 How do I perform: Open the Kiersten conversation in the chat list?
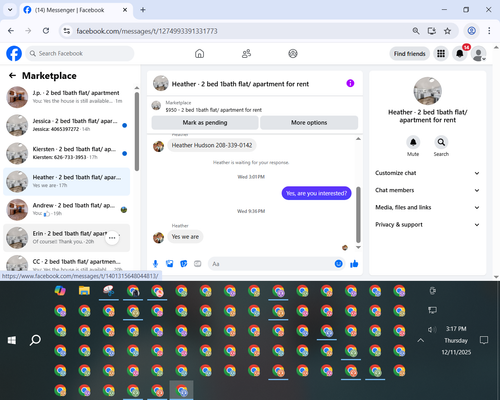pos(67,153)
